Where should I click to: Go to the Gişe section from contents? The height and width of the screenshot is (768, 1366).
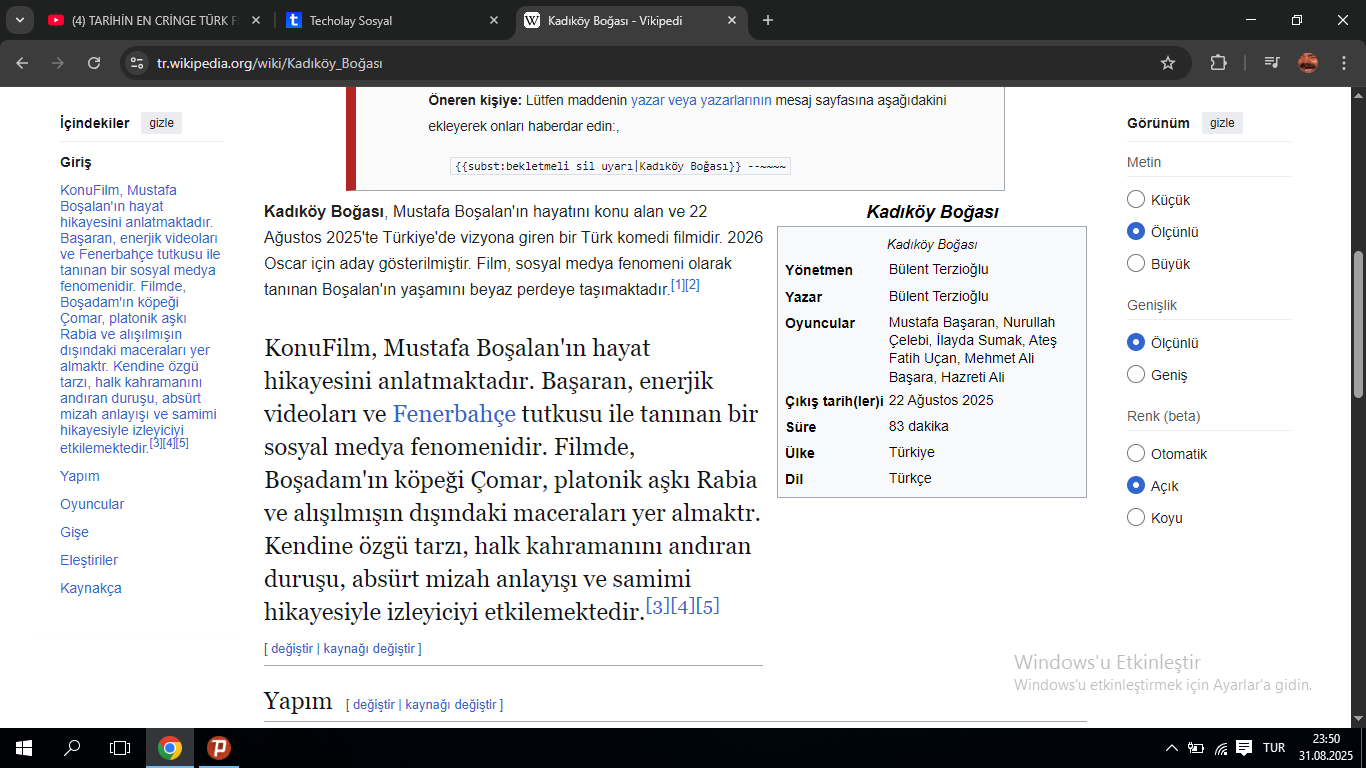[74, 532]
